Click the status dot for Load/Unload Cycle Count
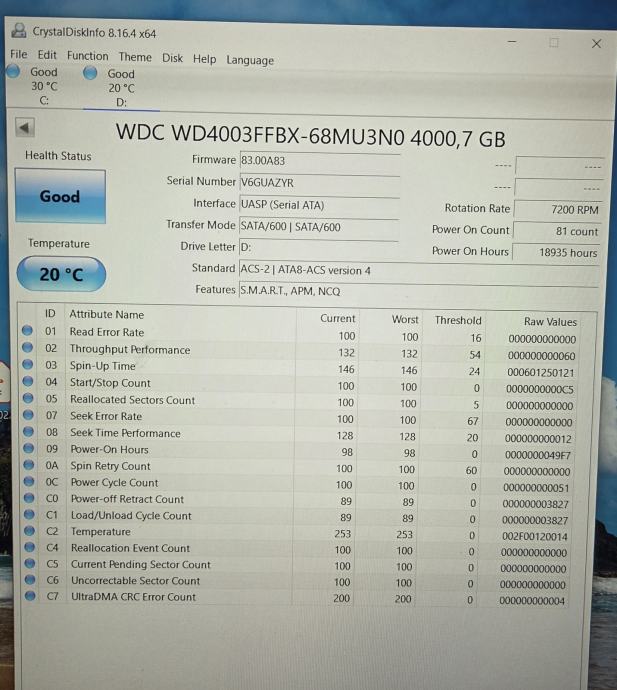Image resolution: width=617 pixels, height=690 pixels. (29, 514)
